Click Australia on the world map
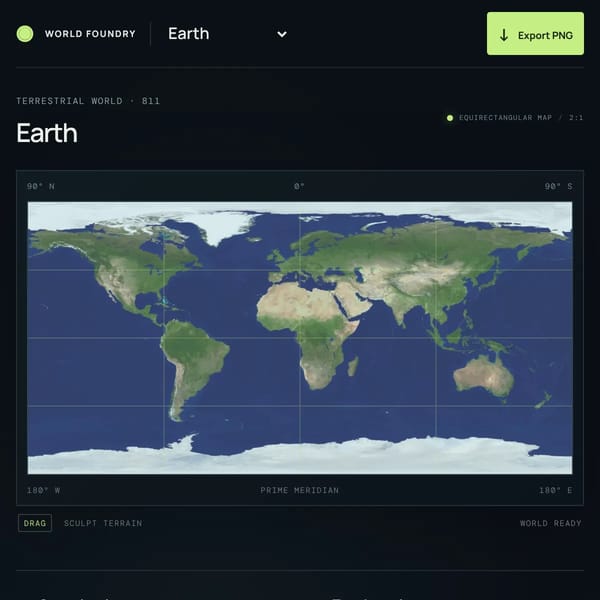 point(484,377)
